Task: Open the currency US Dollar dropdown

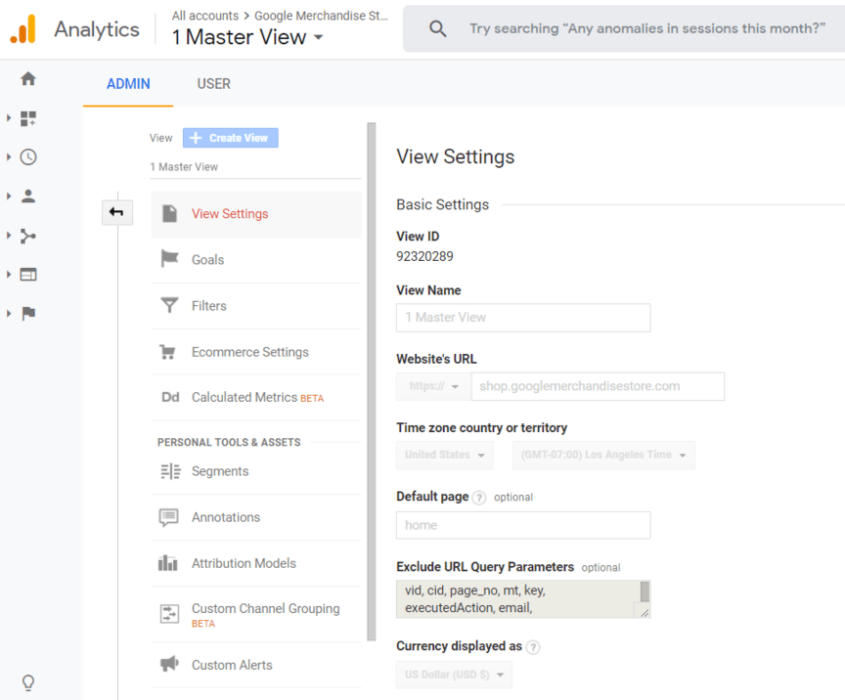Action: click(453, 675)
